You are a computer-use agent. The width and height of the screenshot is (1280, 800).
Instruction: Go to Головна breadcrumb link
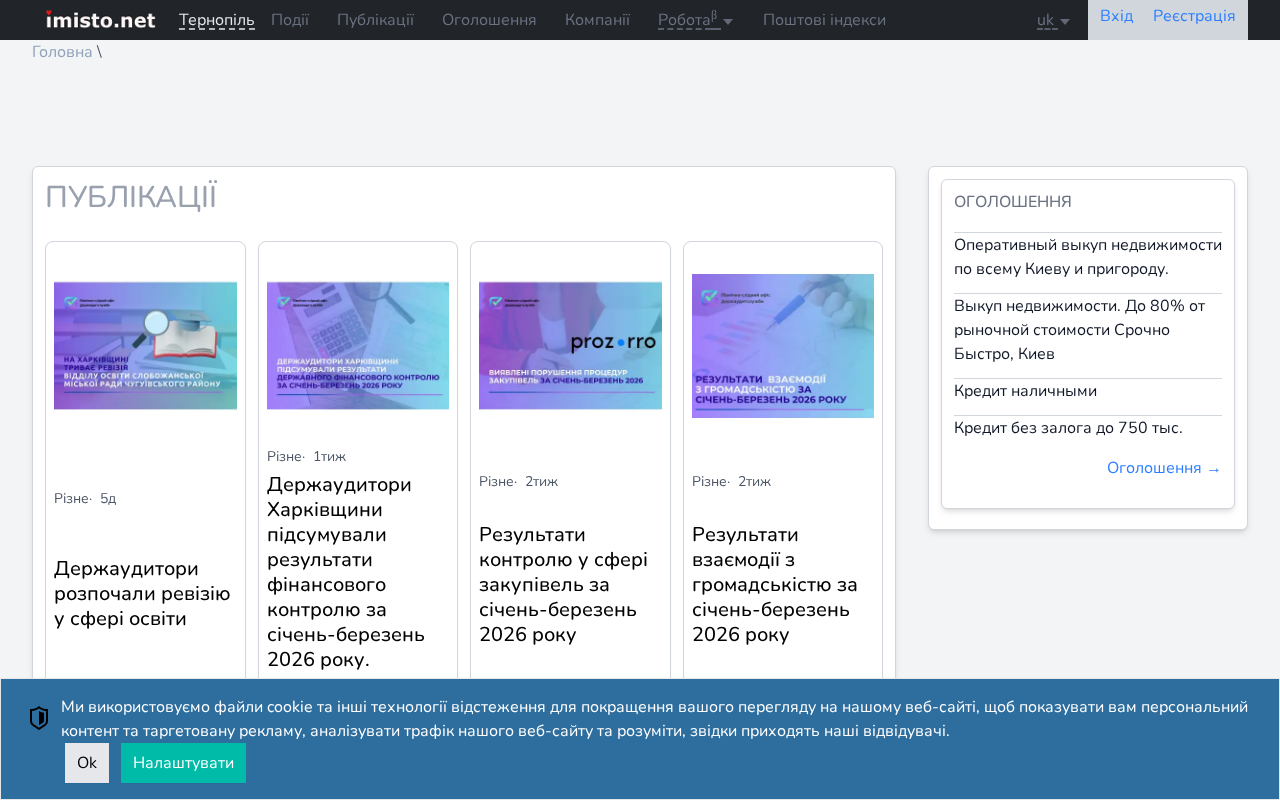click(x=62, y=52)
